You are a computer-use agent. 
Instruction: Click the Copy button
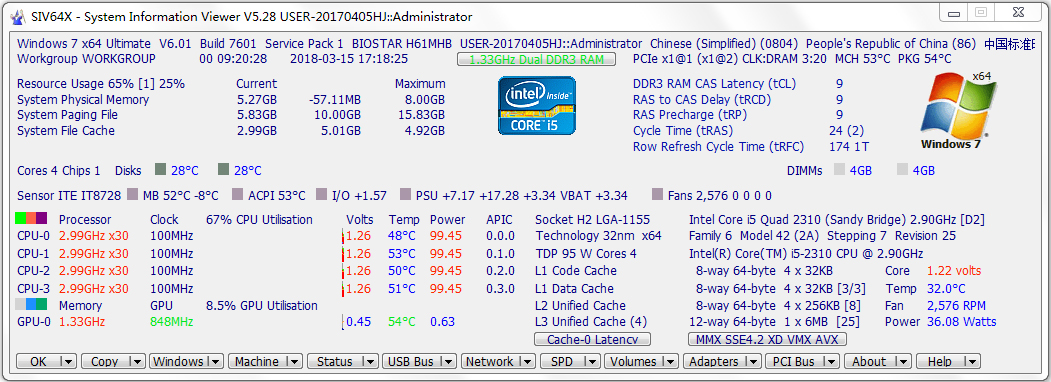point(105,361)
